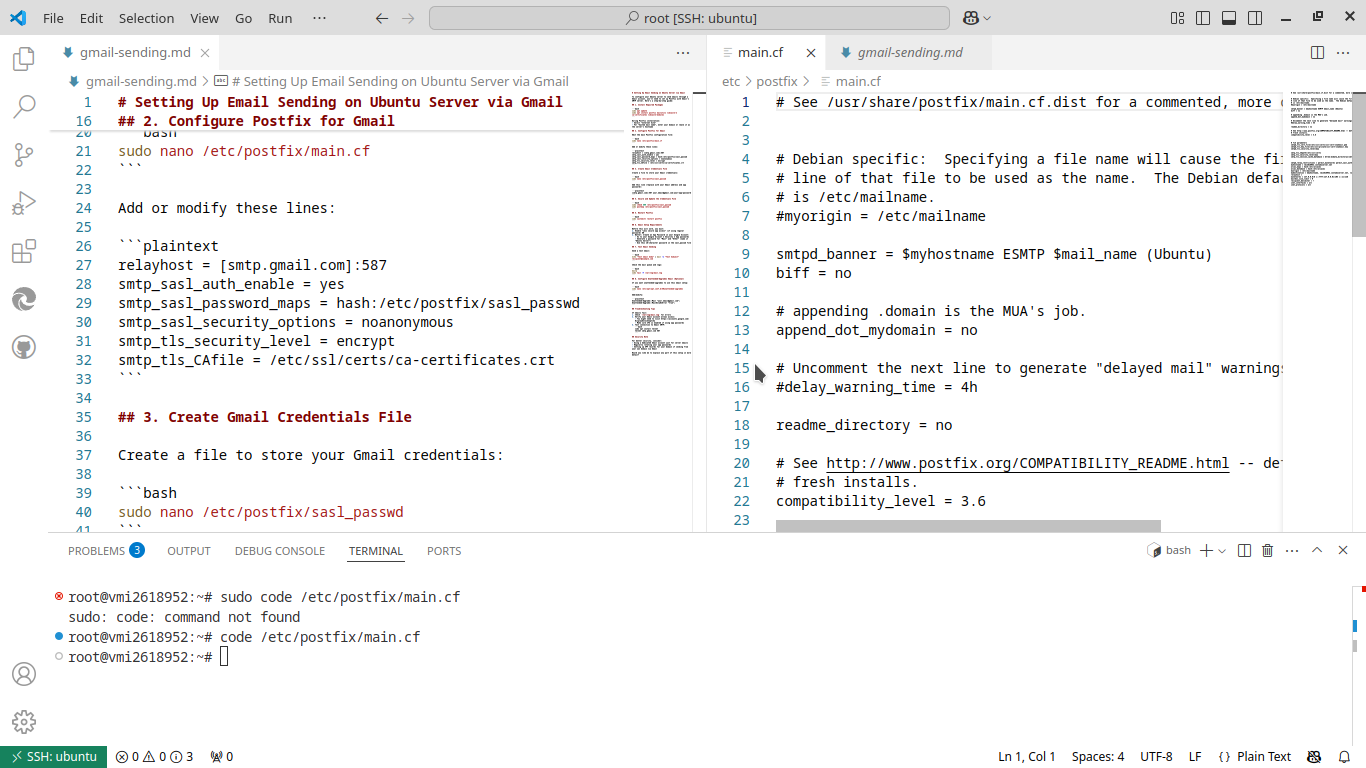This screenshot has height=768, width=1366.
Task: Close the main.cf editor tab
Action: point(811,53)
